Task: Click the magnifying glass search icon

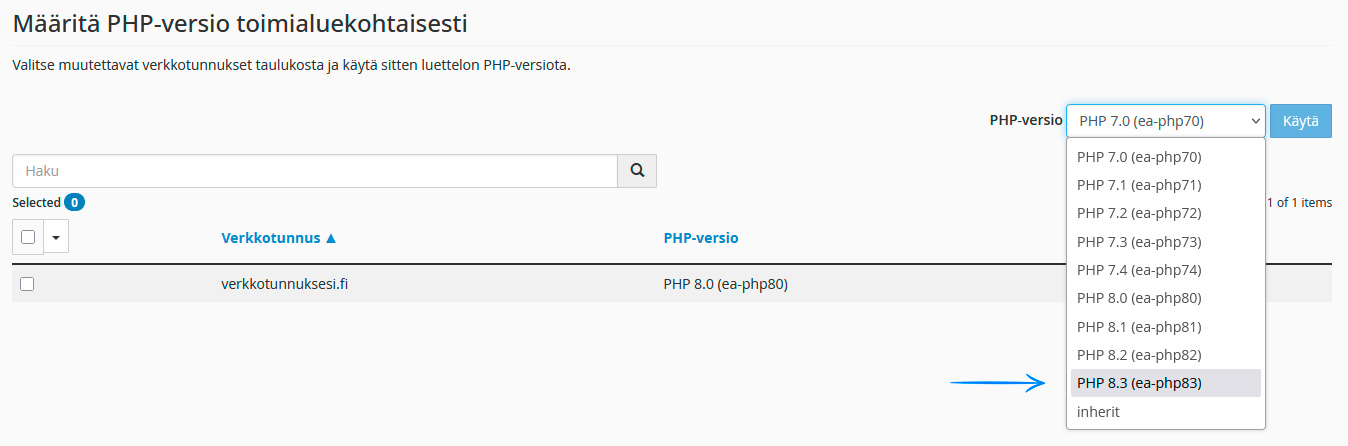Action: point(637,171)
